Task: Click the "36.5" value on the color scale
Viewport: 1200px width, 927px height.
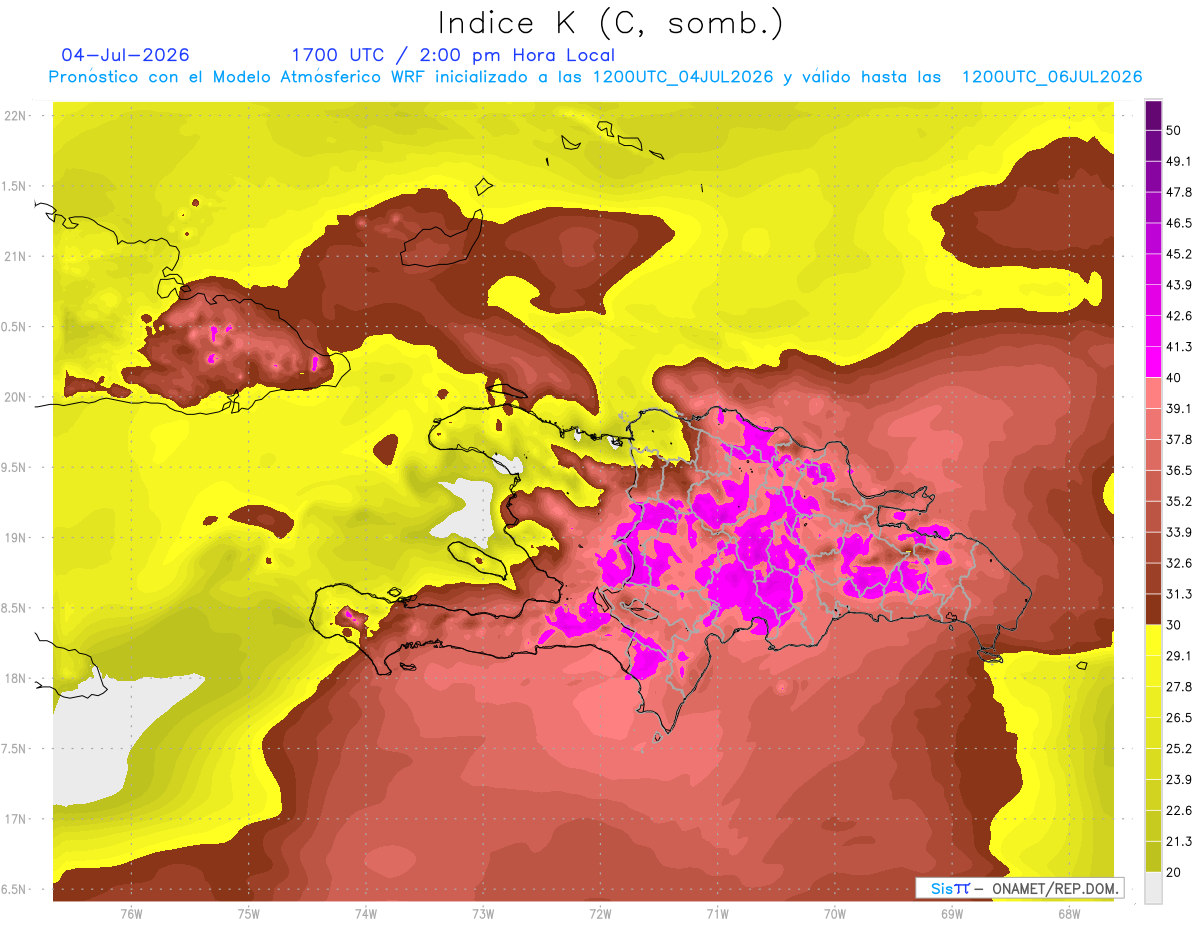Action: [x=1179, y=470]
